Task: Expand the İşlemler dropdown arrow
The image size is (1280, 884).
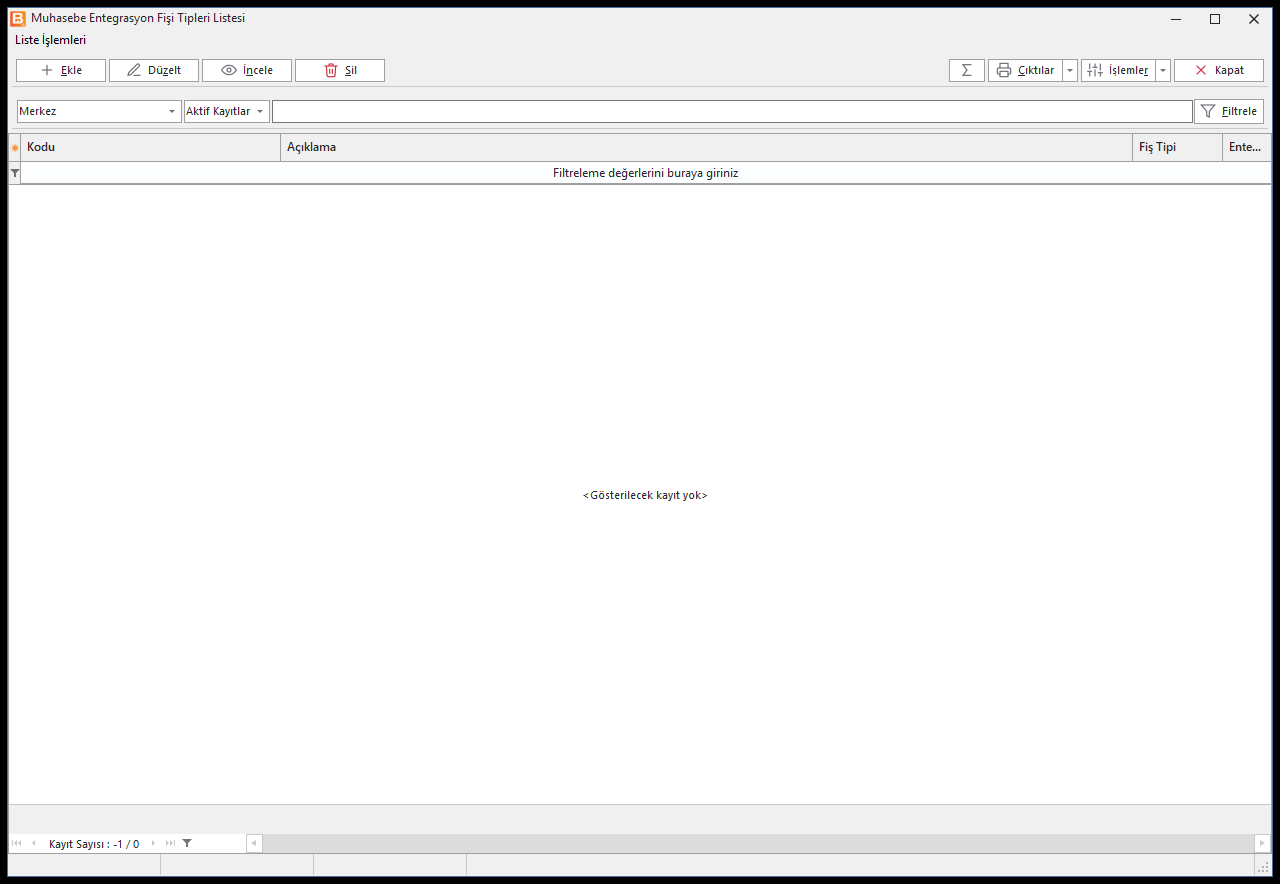Action: click(x=1163, y=70)
